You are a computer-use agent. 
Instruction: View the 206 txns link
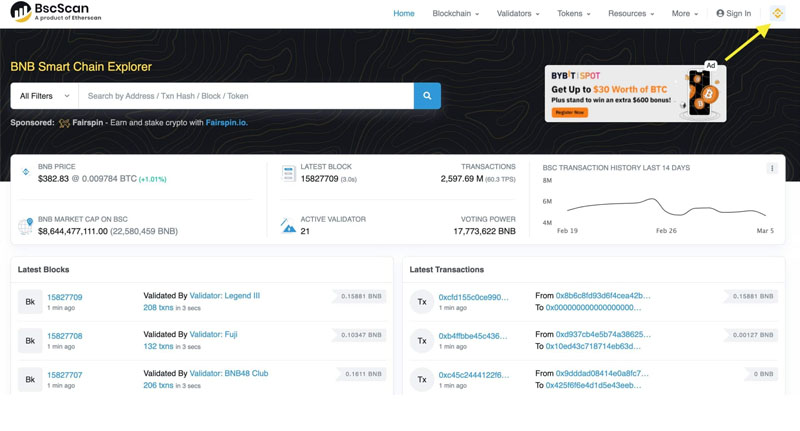tap(158, 385)
